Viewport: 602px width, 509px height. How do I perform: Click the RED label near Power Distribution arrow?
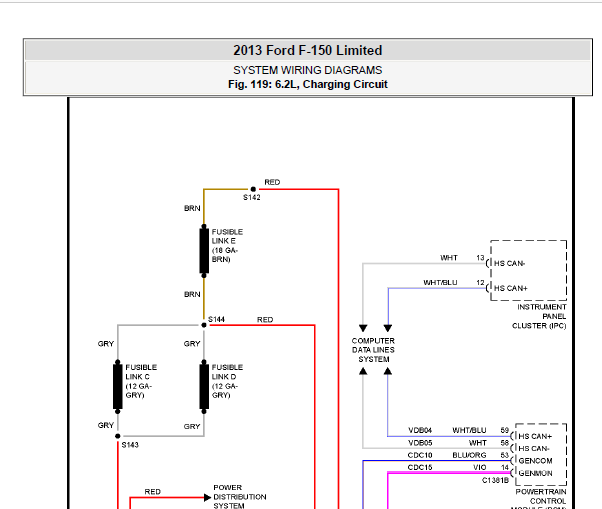pos(152,492)
